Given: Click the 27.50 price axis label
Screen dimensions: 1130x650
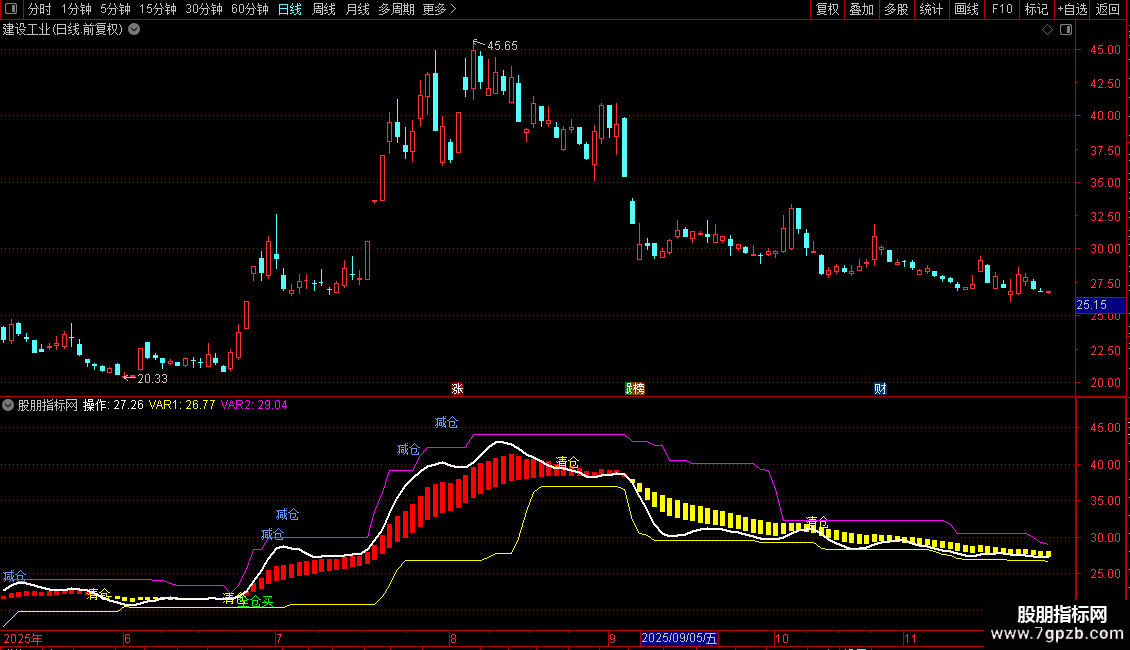Looking at the screenshot, I should pos(1105,284).
